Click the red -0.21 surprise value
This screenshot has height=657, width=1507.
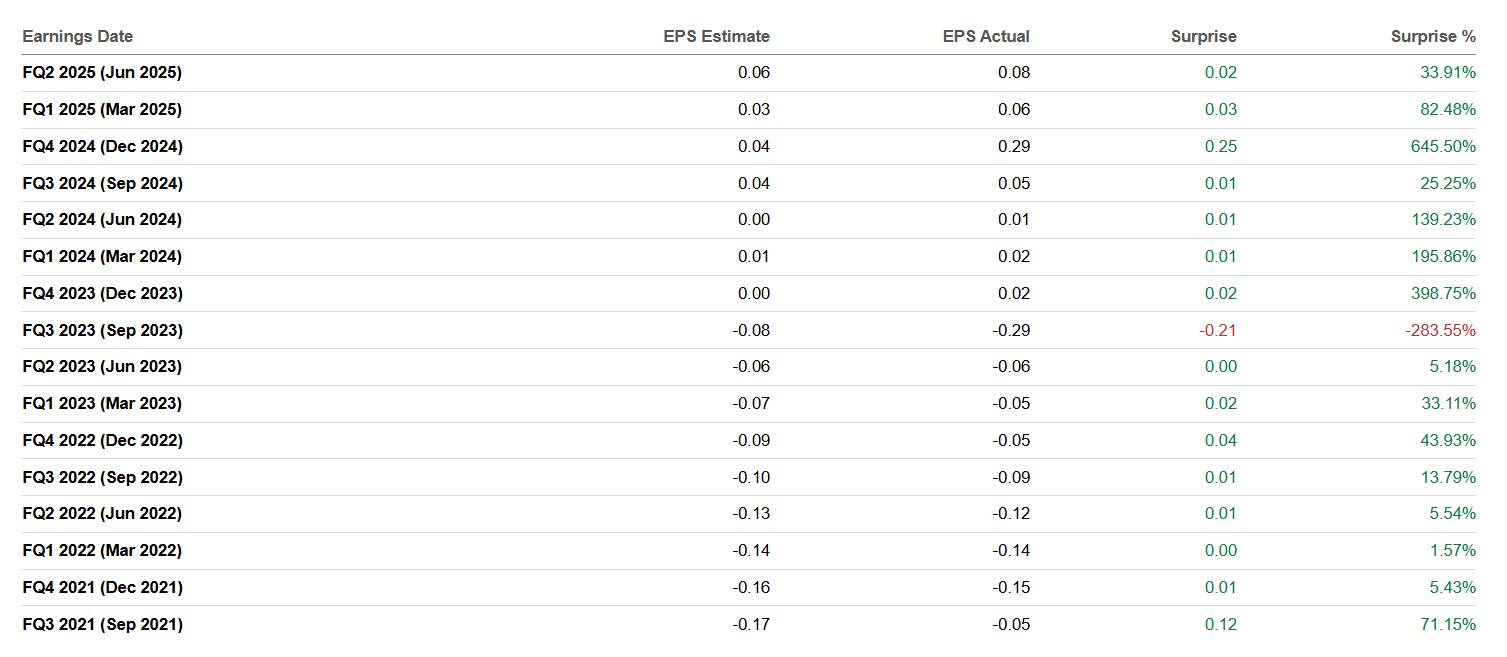[x=1218, y=330]
